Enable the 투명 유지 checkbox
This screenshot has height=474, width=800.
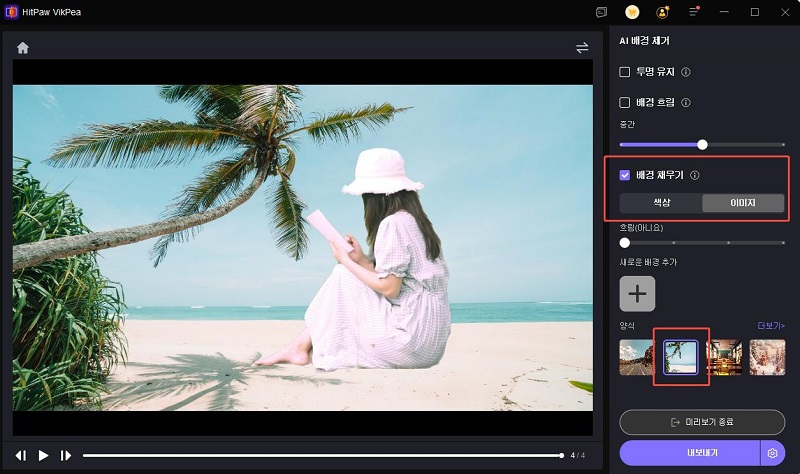coord(625,72)
